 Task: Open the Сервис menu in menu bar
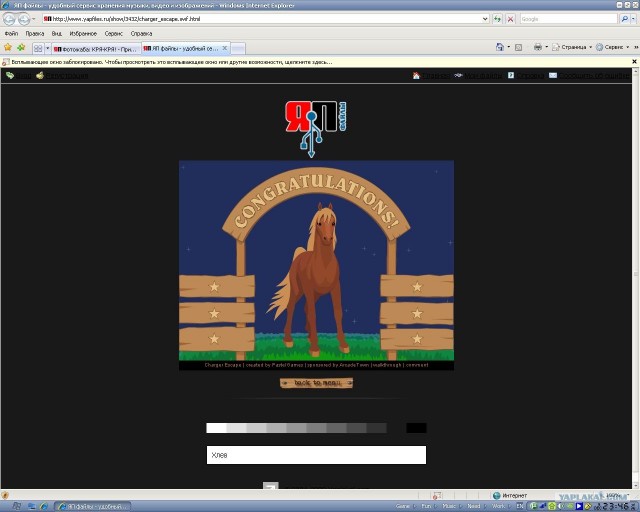(113, 33)
